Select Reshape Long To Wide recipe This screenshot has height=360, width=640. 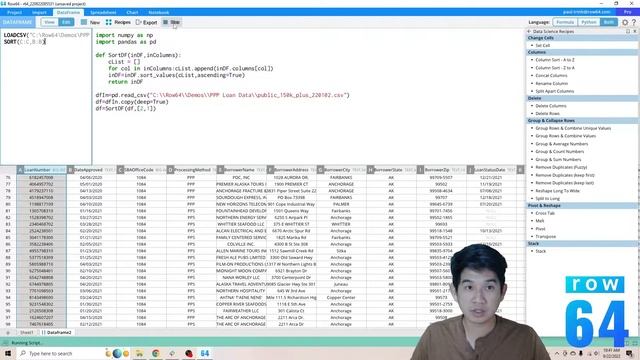click(557, 191)
